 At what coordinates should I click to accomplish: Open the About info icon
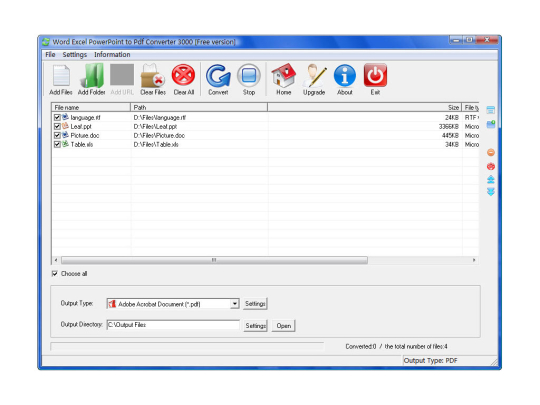pyautogui.click(x=345, y=75)
